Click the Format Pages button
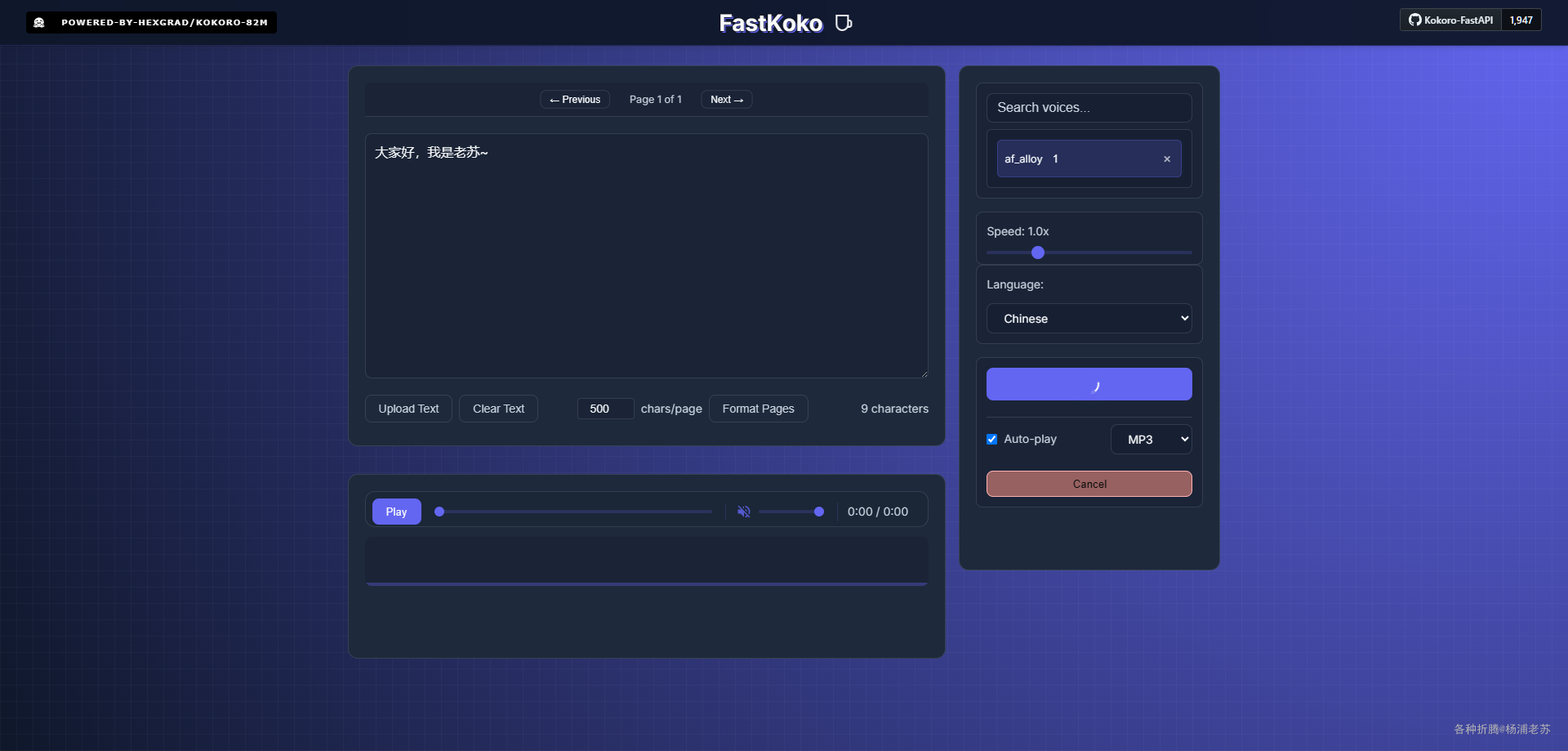1568x751 pixels. coord(759,409)
